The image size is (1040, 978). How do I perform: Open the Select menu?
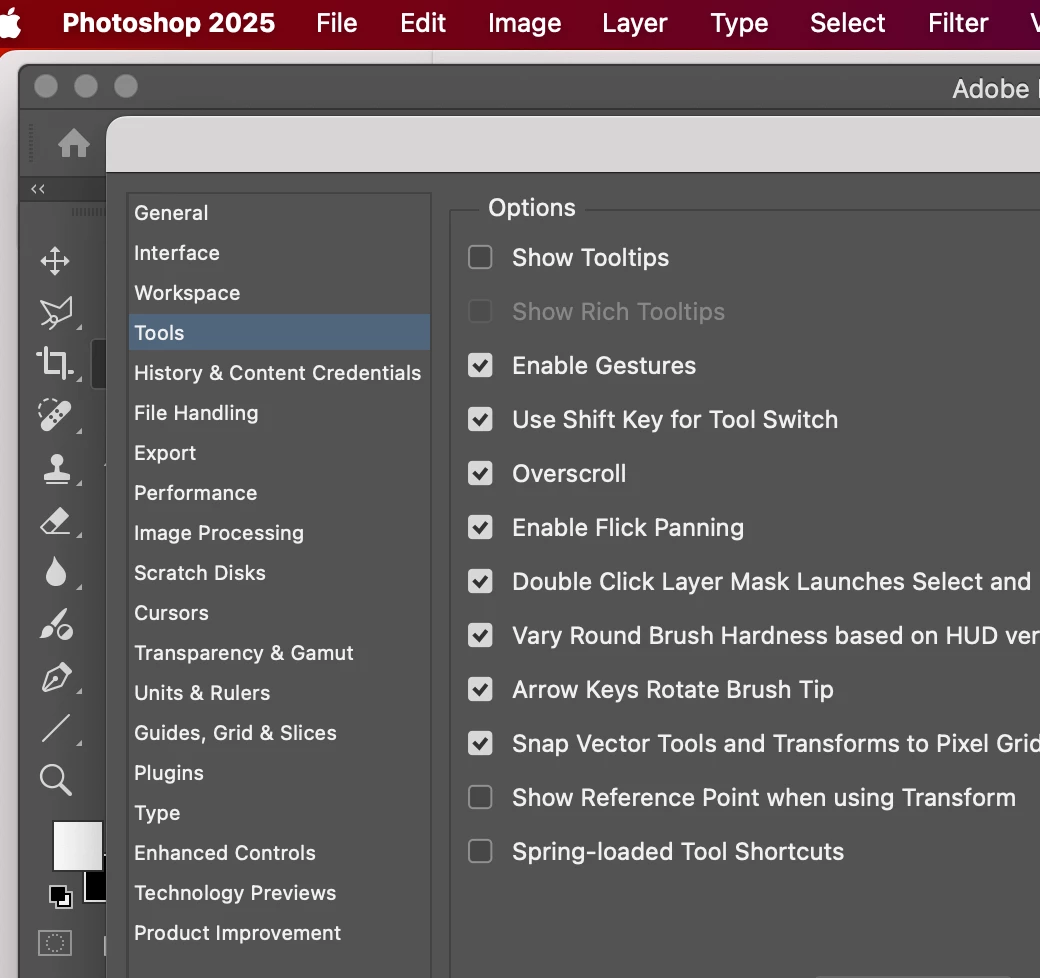pyautogui.click(x=848, y=23)
